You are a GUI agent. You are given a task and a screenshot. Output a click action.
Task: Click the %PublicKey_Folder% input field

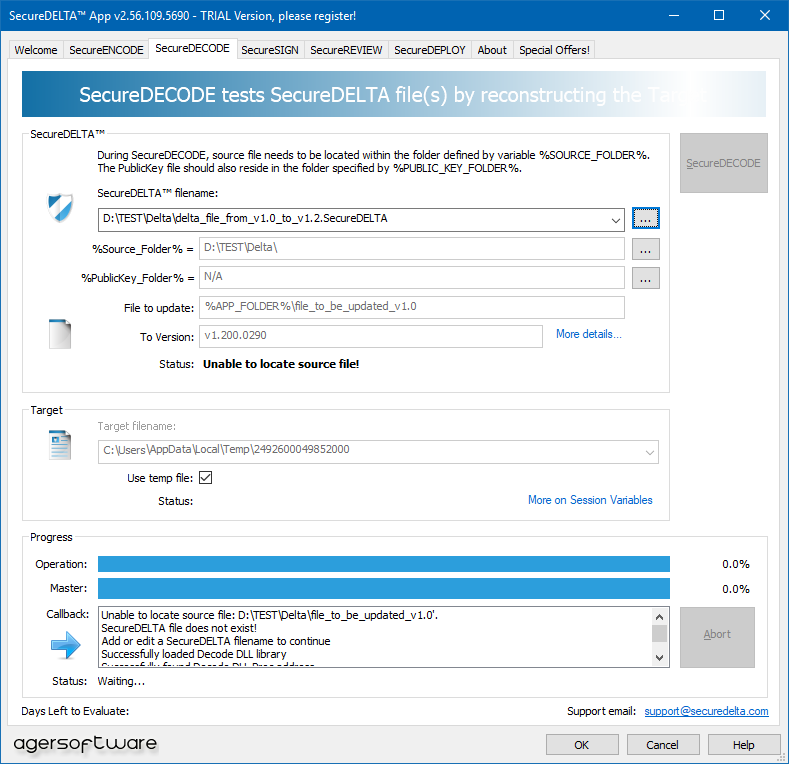pos(412,277)
